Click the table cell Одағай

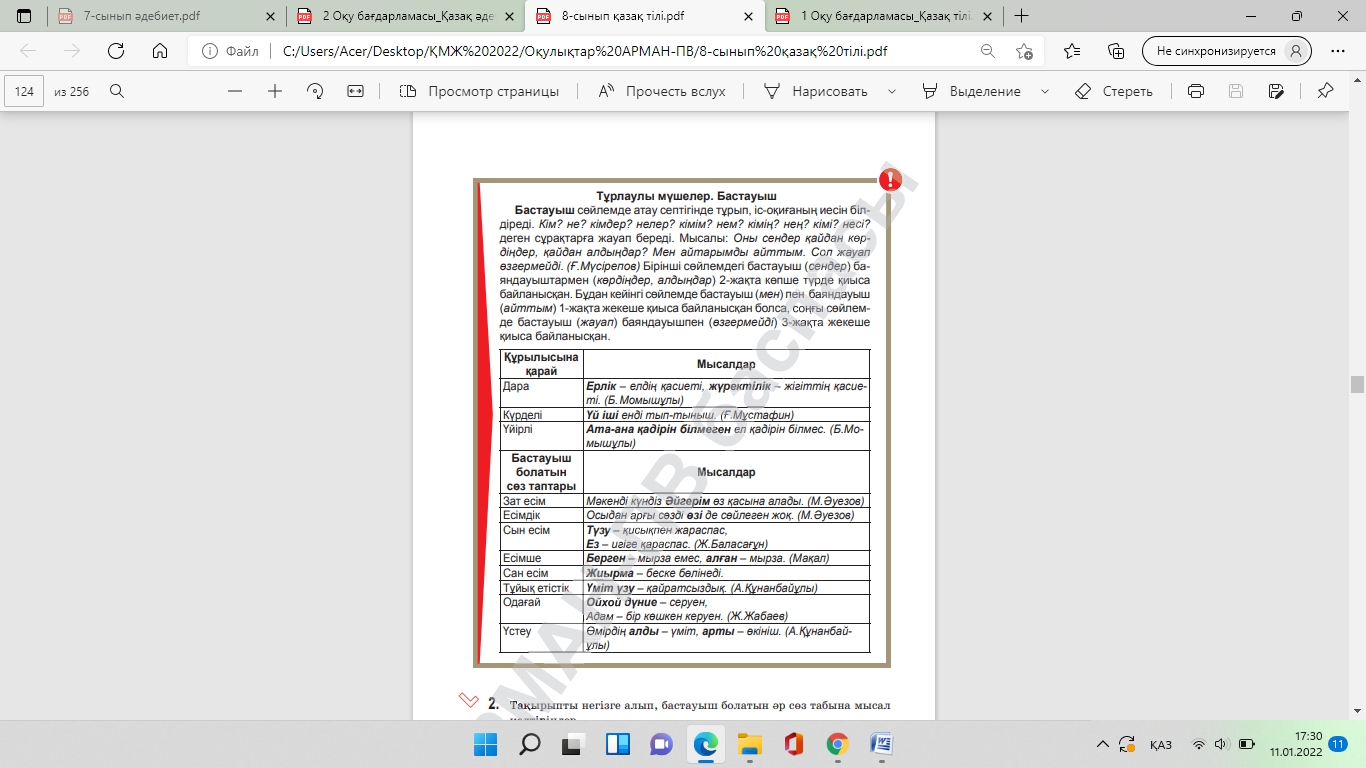pyautogui.click(x=541, y=609)
